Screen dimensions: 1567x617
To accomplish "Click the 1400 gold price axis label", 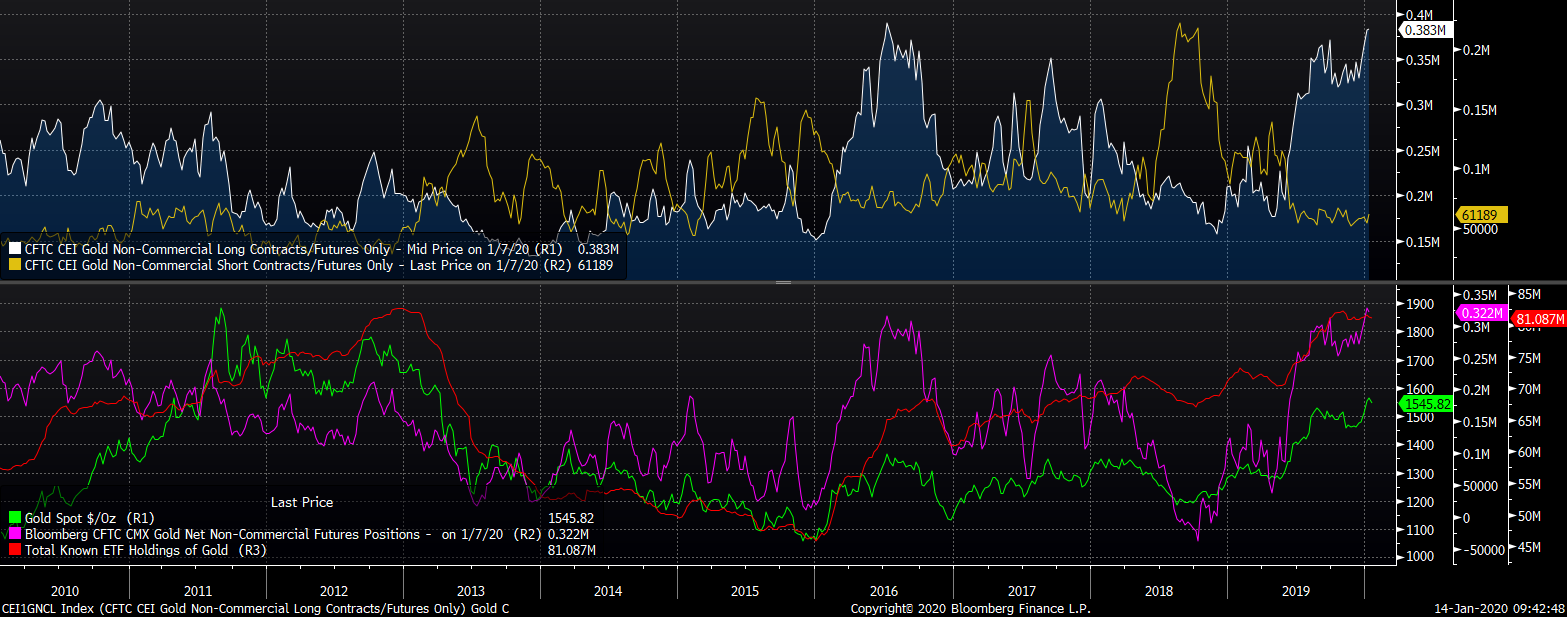I will tap(1420, 445).
